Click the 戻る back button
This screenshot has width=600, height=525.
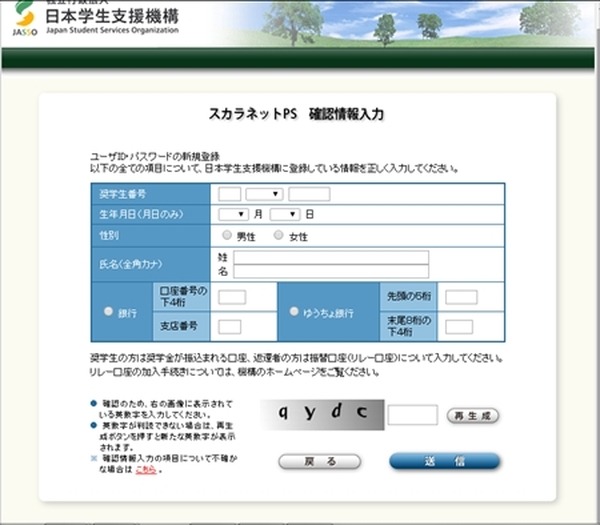pyautogui.click(x=320, y=461)
